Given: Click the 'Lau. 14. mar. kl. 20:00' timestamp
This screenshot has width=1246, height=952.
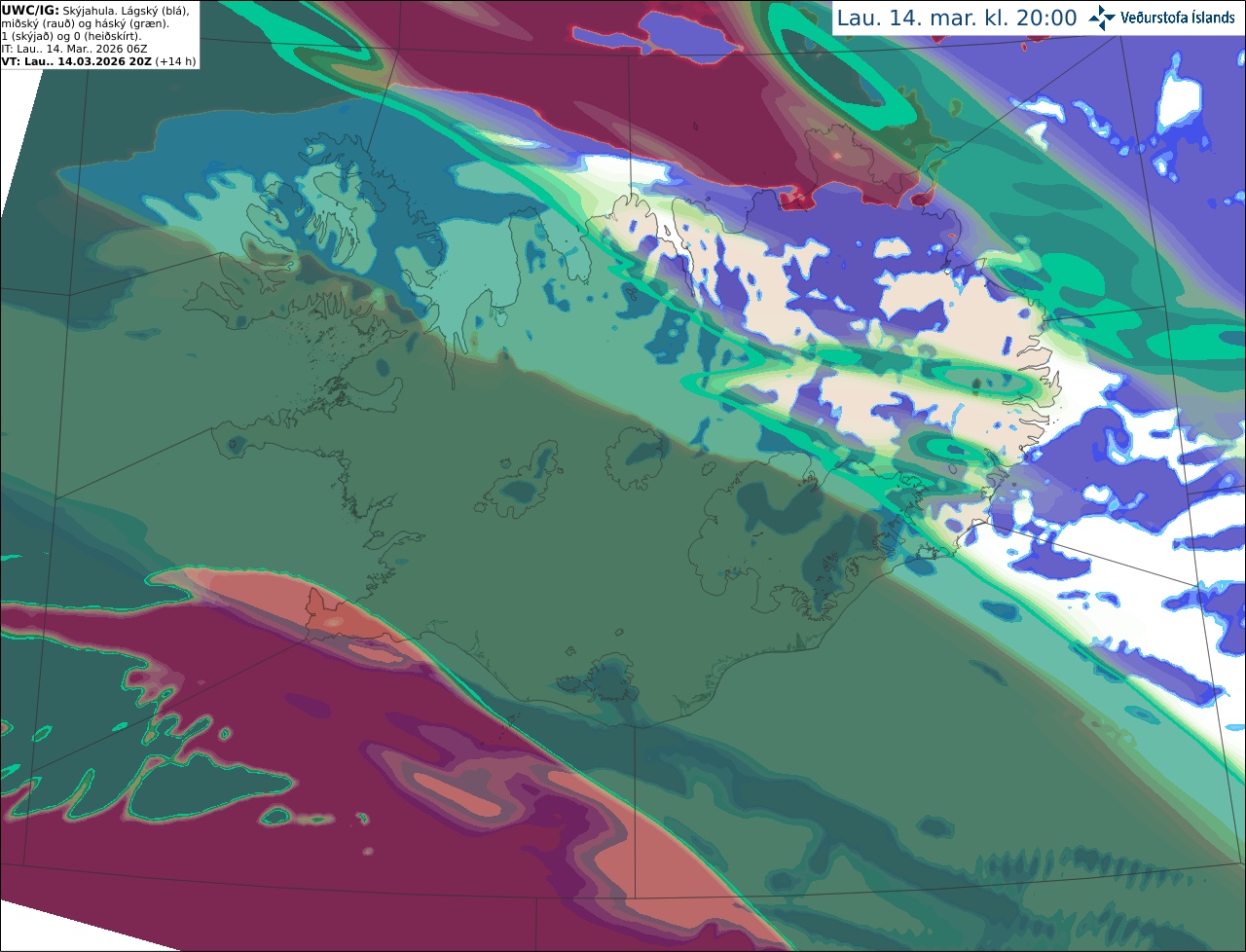Looking at the screenshot, I should pyautogui.click(x=957, y=18).
